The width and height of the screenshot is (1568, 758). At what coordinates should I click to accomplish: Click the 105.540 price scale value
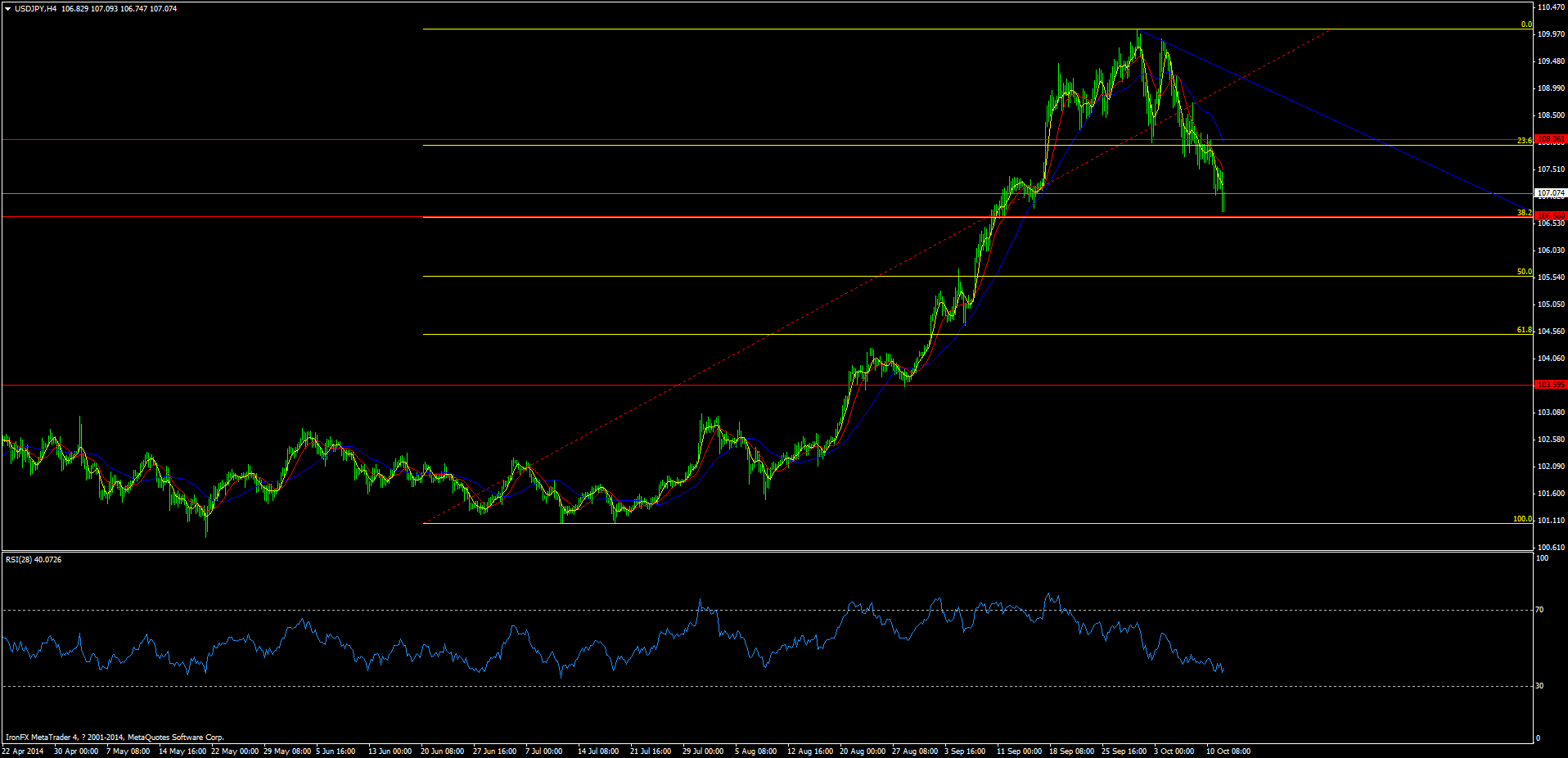[x=1552, y=277]
